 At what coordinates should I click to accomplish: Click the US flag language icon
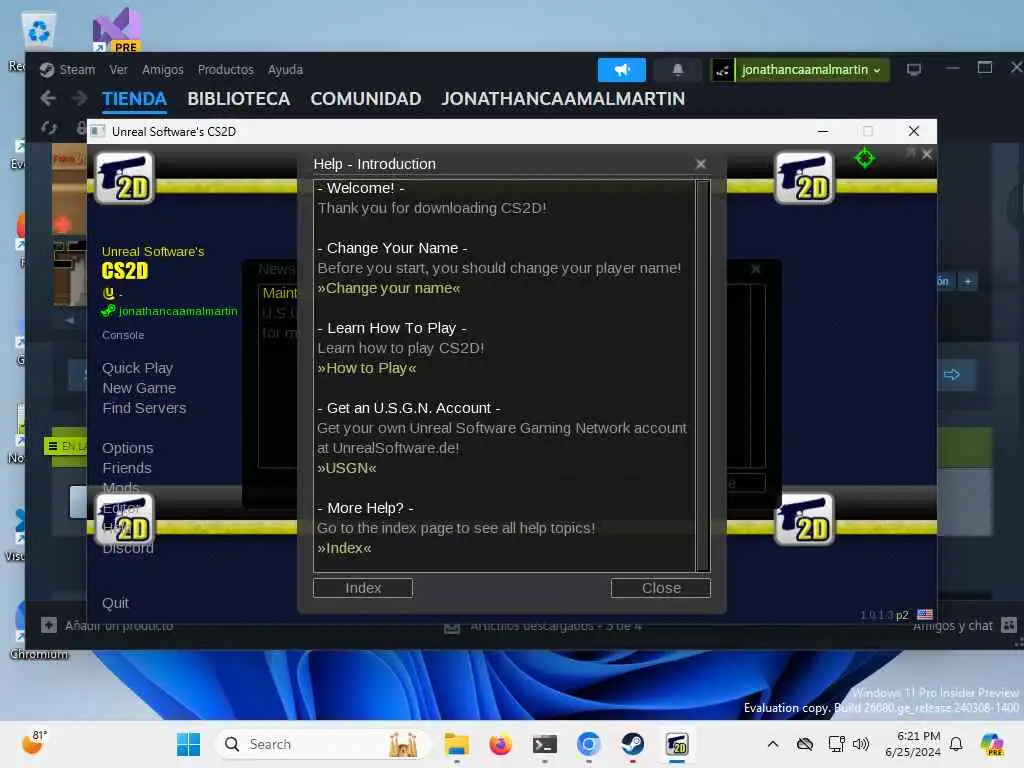925,615
